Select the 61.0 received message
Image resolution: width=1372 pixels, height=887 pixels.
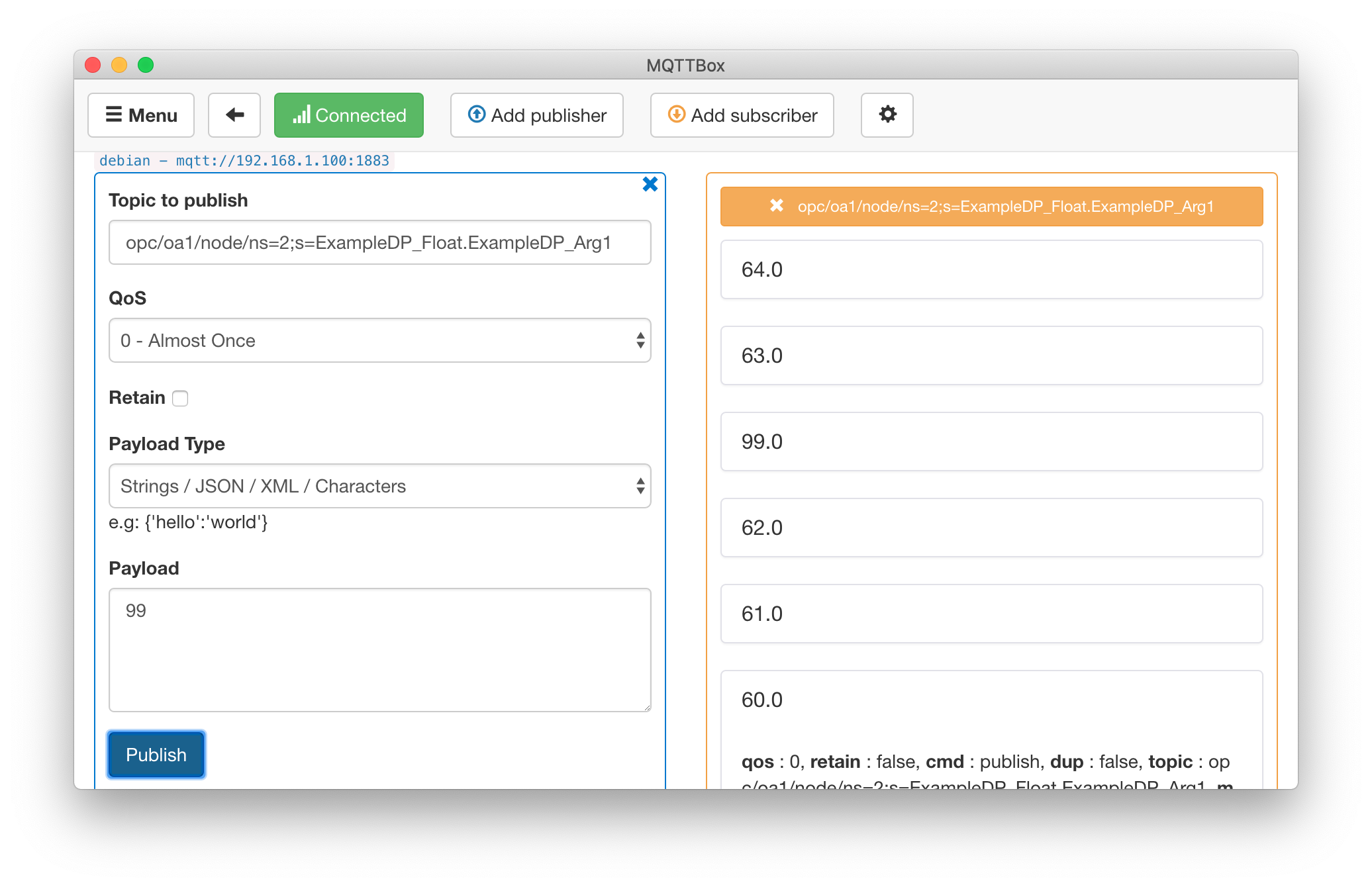pos(992,614)
